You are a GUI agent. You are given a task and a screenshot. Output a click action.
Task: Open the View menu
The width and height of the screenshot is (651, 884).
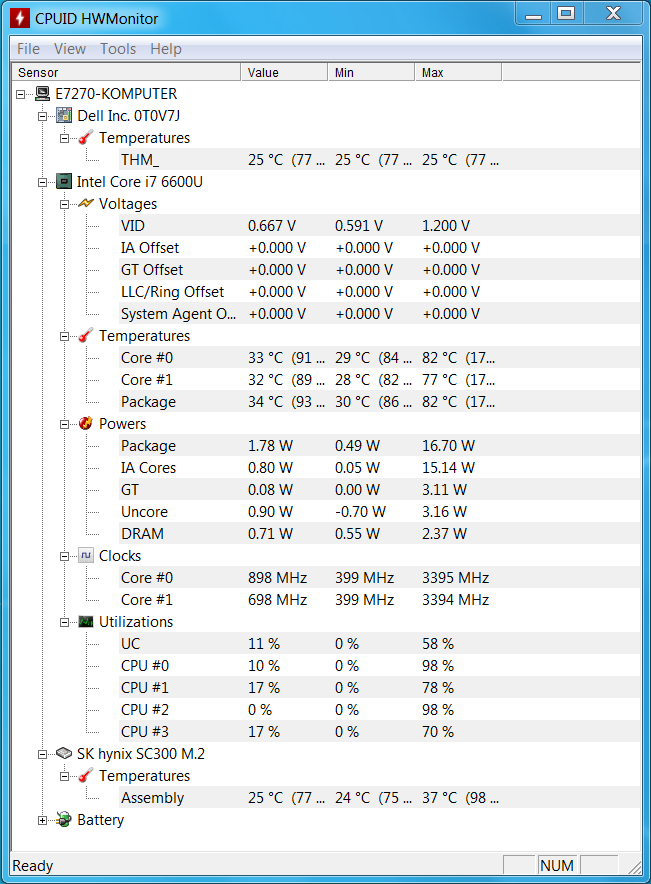tap(70, 49)
